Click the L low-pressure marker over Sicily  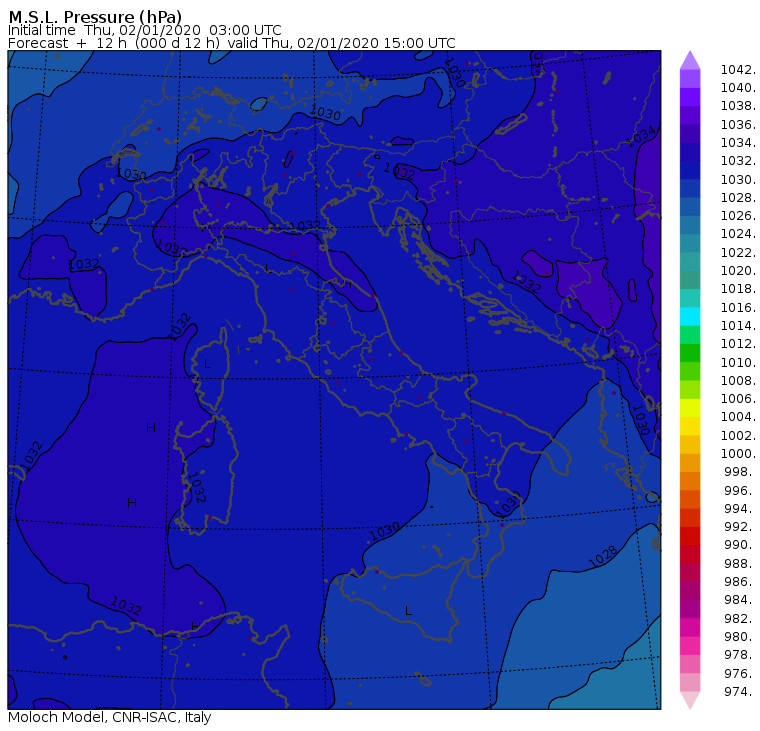[408, 611]
